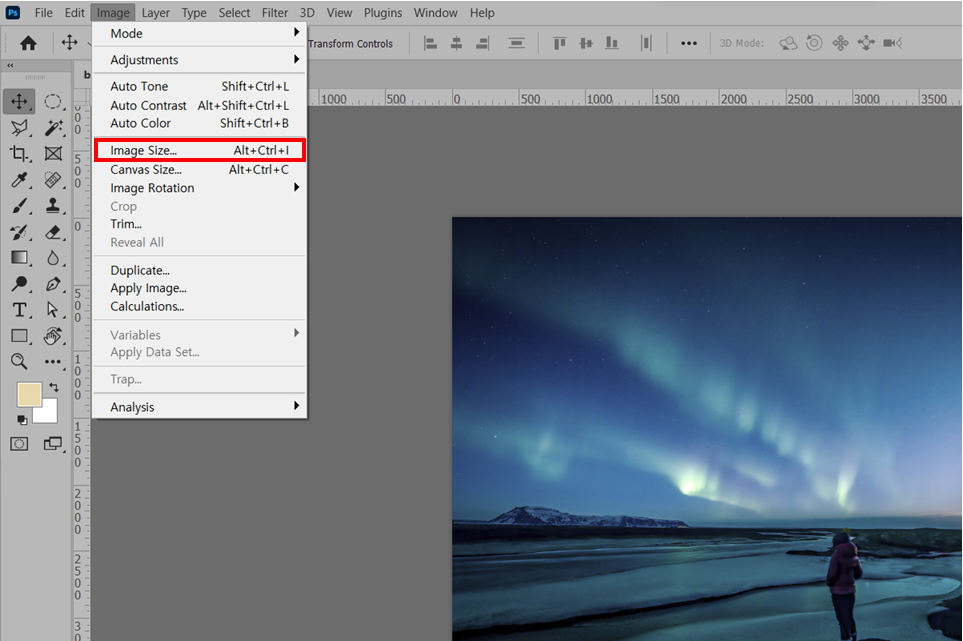Click the 3D Orbit camera icon
Screen dimensions: 963x641
pyautogui.click(x=788, y=43)
